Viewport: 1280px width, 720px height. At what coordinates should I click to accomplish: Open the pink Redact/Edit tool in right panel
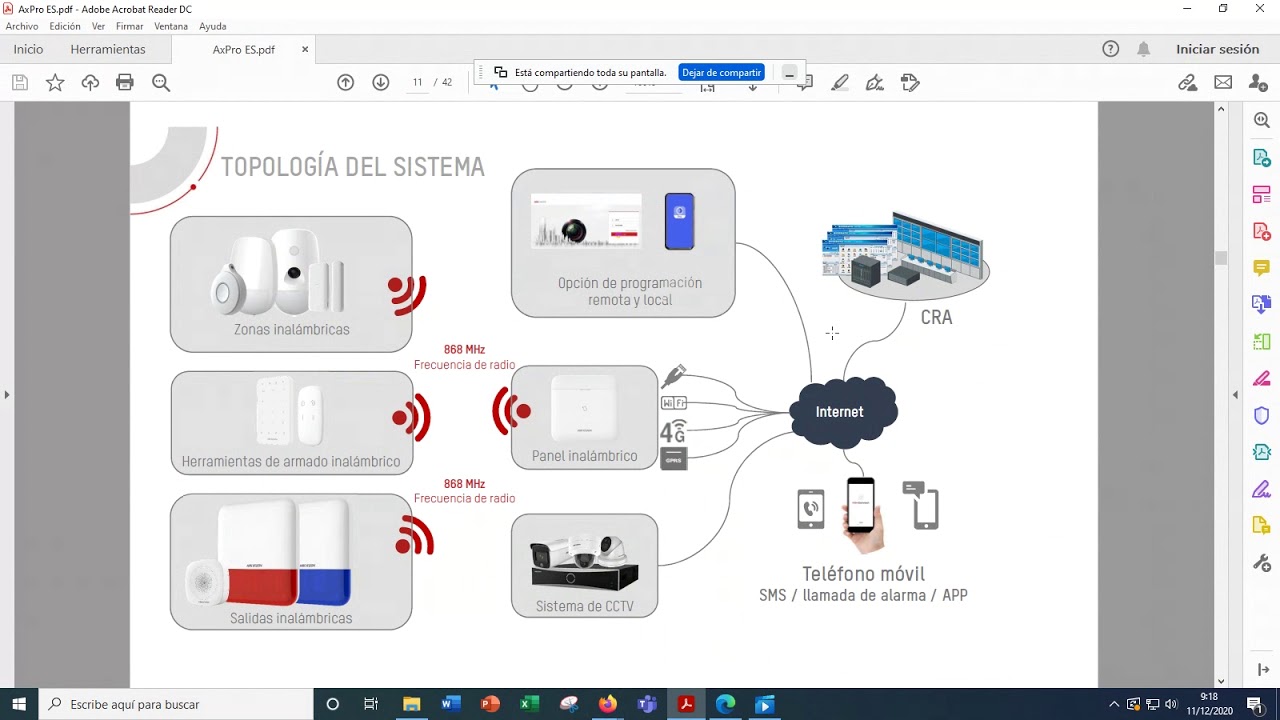tap(1262, 378)
